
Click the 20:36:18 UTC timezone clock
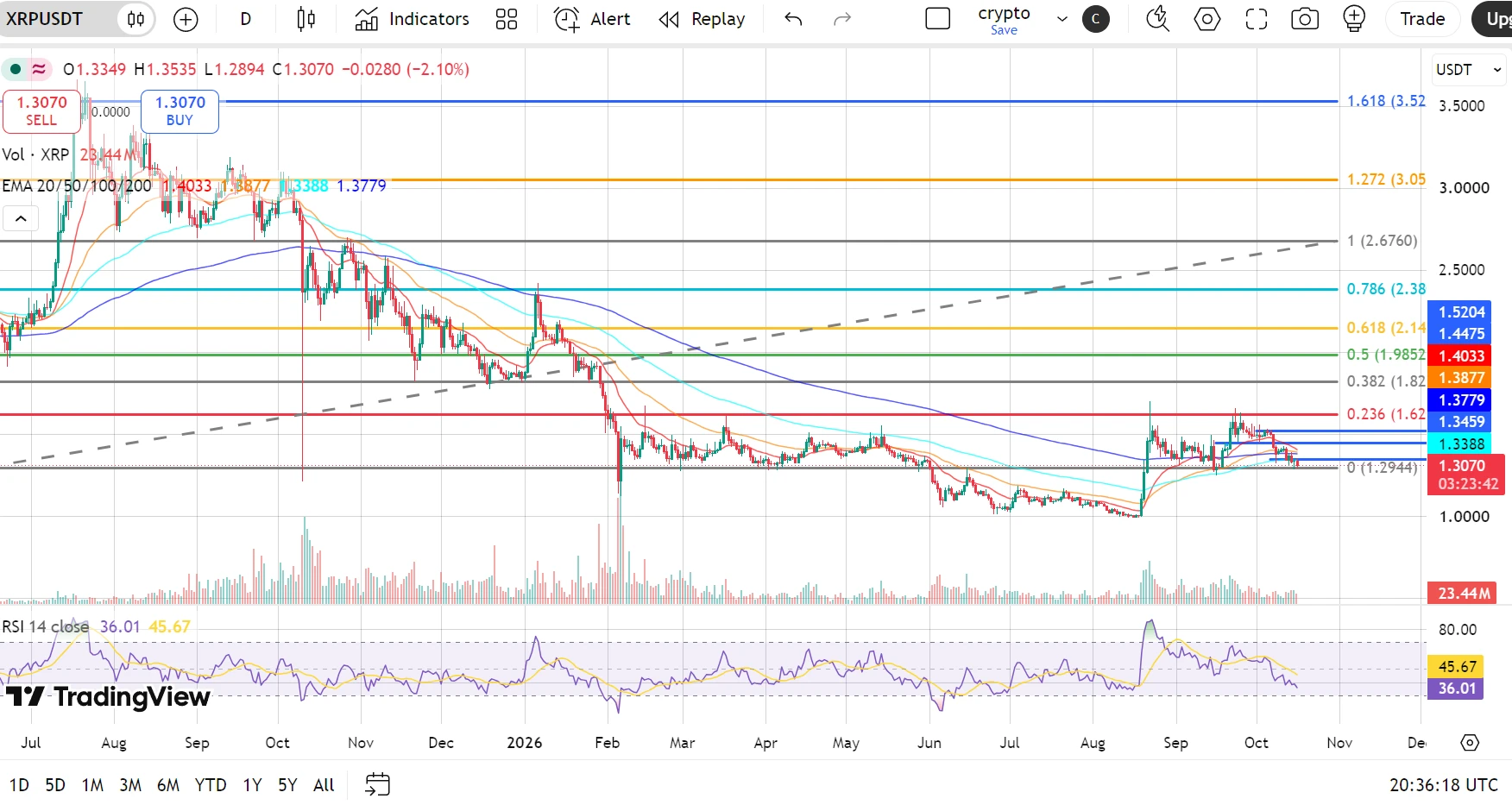pyautogui.click(x=1444, y=785)
